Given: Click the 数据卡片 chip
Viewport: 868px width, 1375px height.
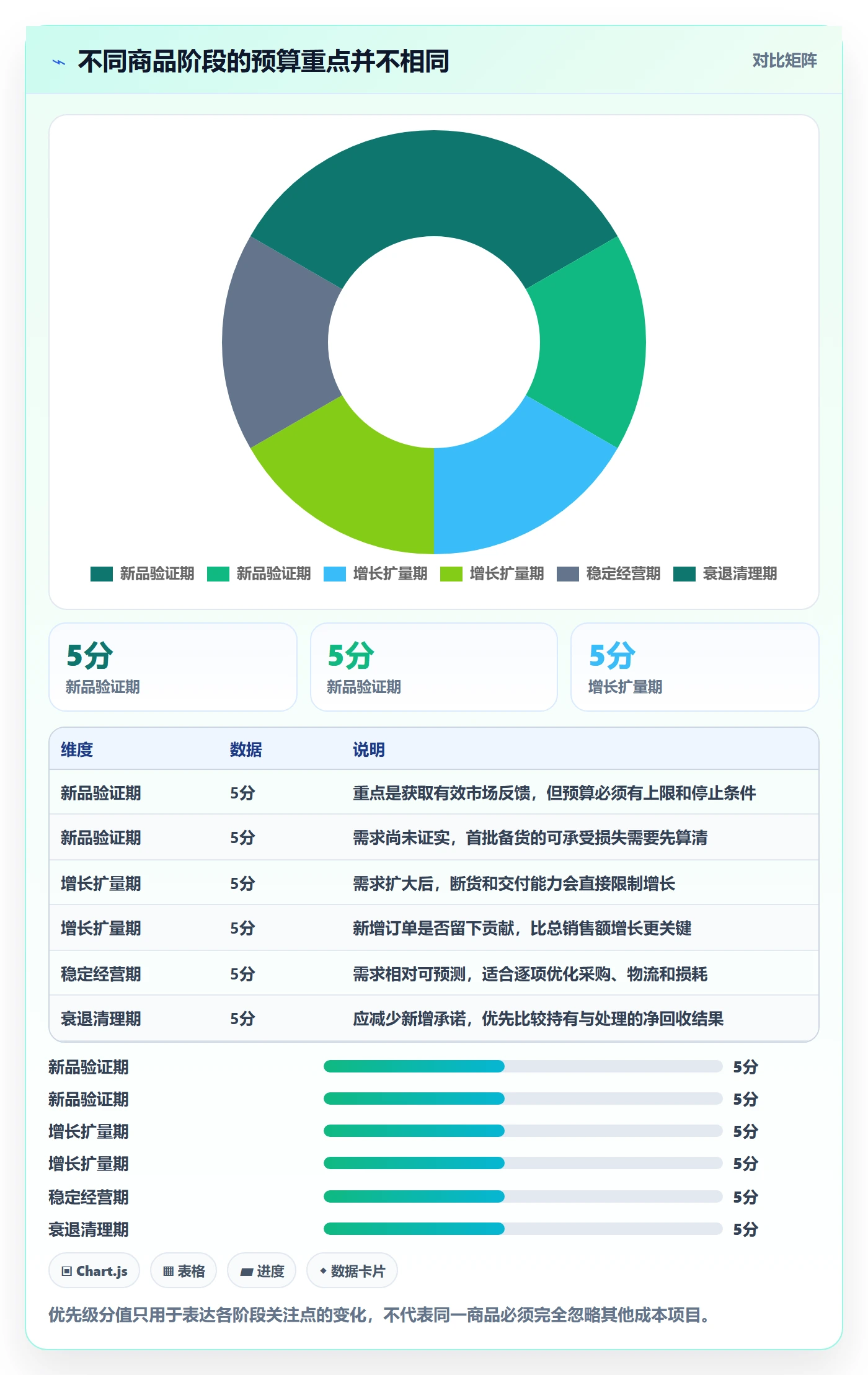Looking at the screenshot, I should click(x=352, y=1271).
